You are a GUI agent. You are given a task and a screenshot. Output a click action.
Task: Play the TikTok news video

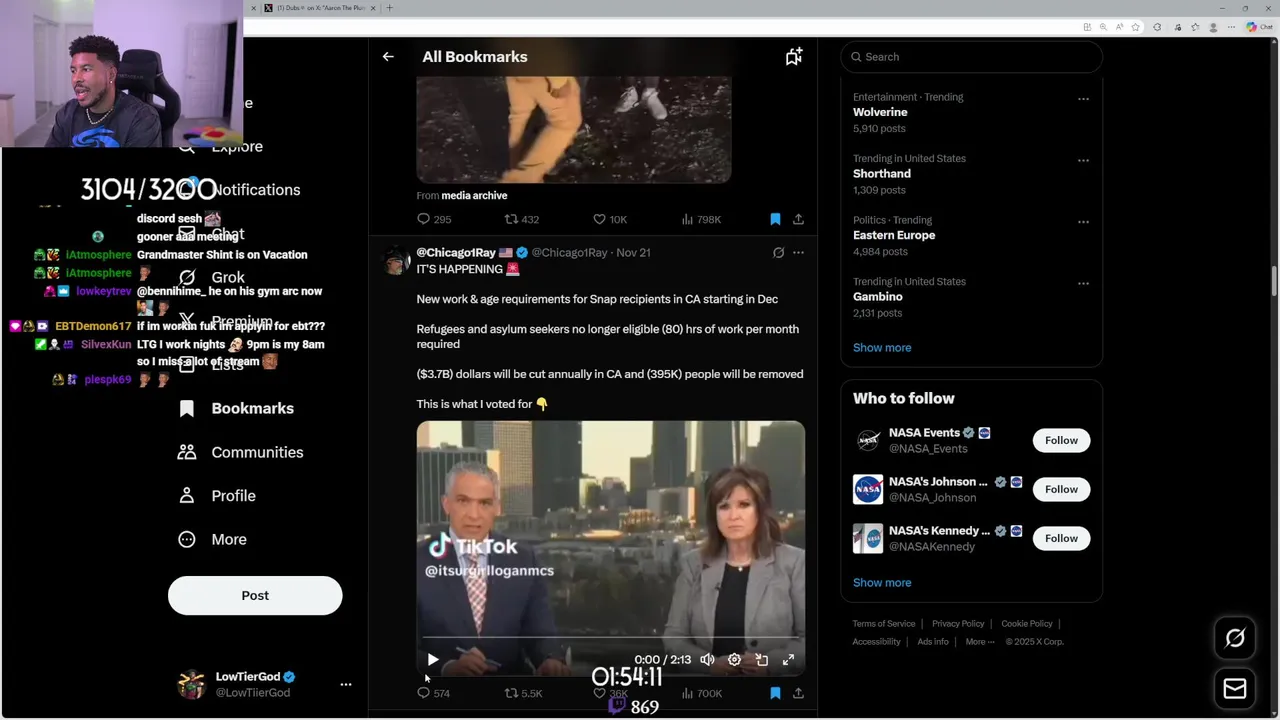432,660
